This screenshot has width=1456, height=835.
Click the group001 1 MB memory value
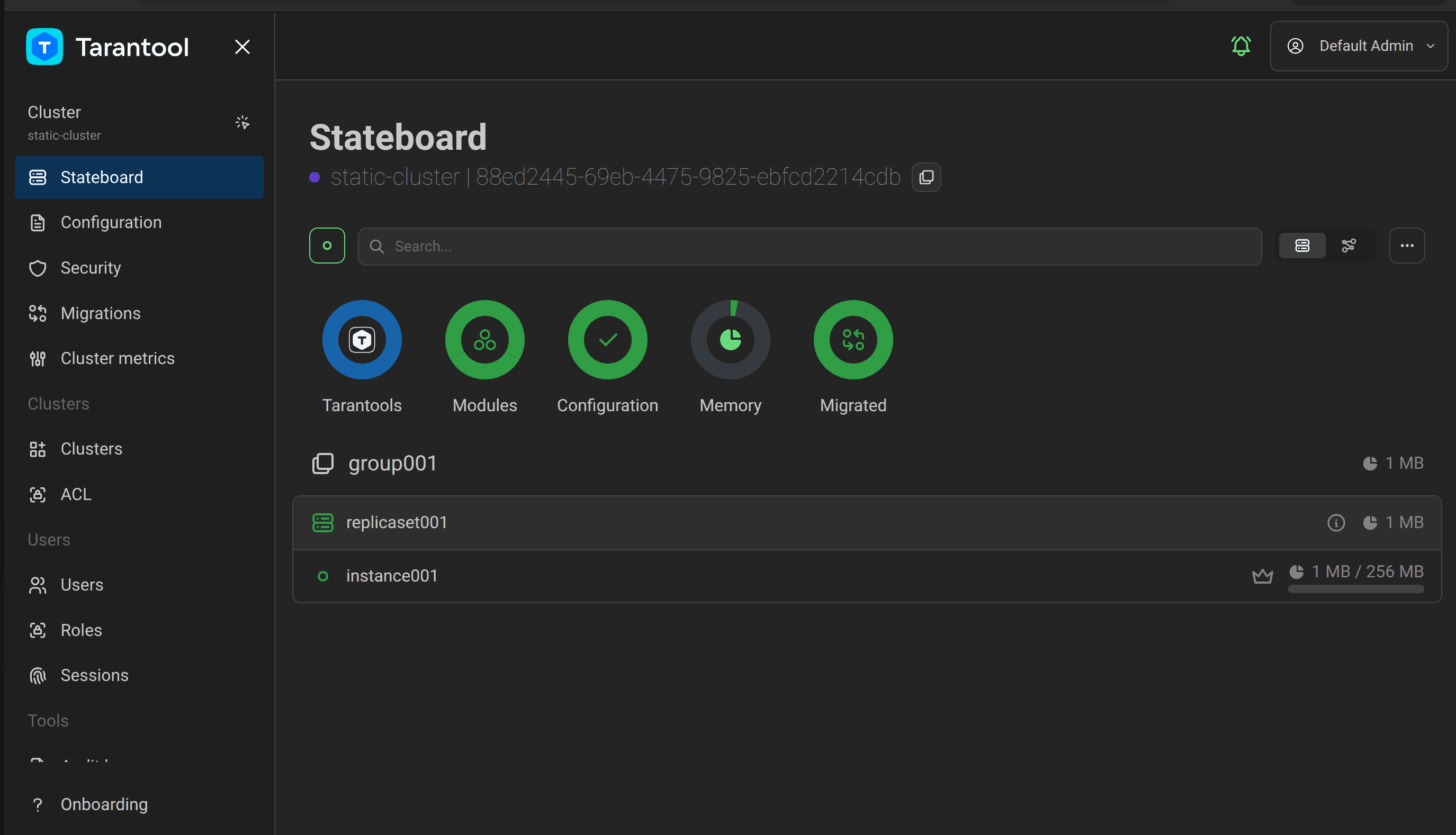[1404, 464]
